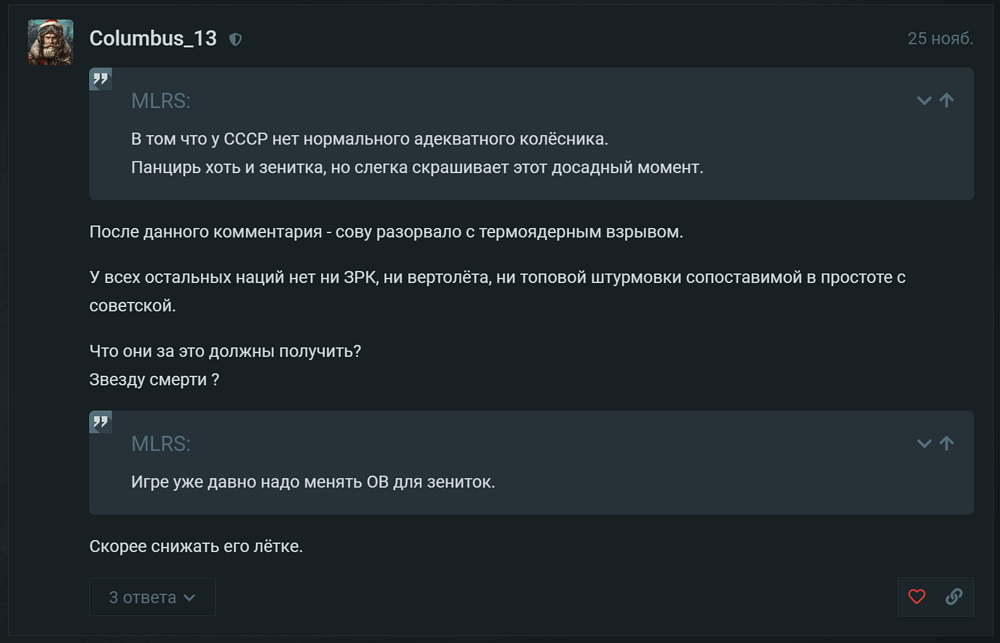1000x643 pixels.
Task: Select the first quote's "MLRS:" author title
Action: pyautogui.click(x=160, y=101)
